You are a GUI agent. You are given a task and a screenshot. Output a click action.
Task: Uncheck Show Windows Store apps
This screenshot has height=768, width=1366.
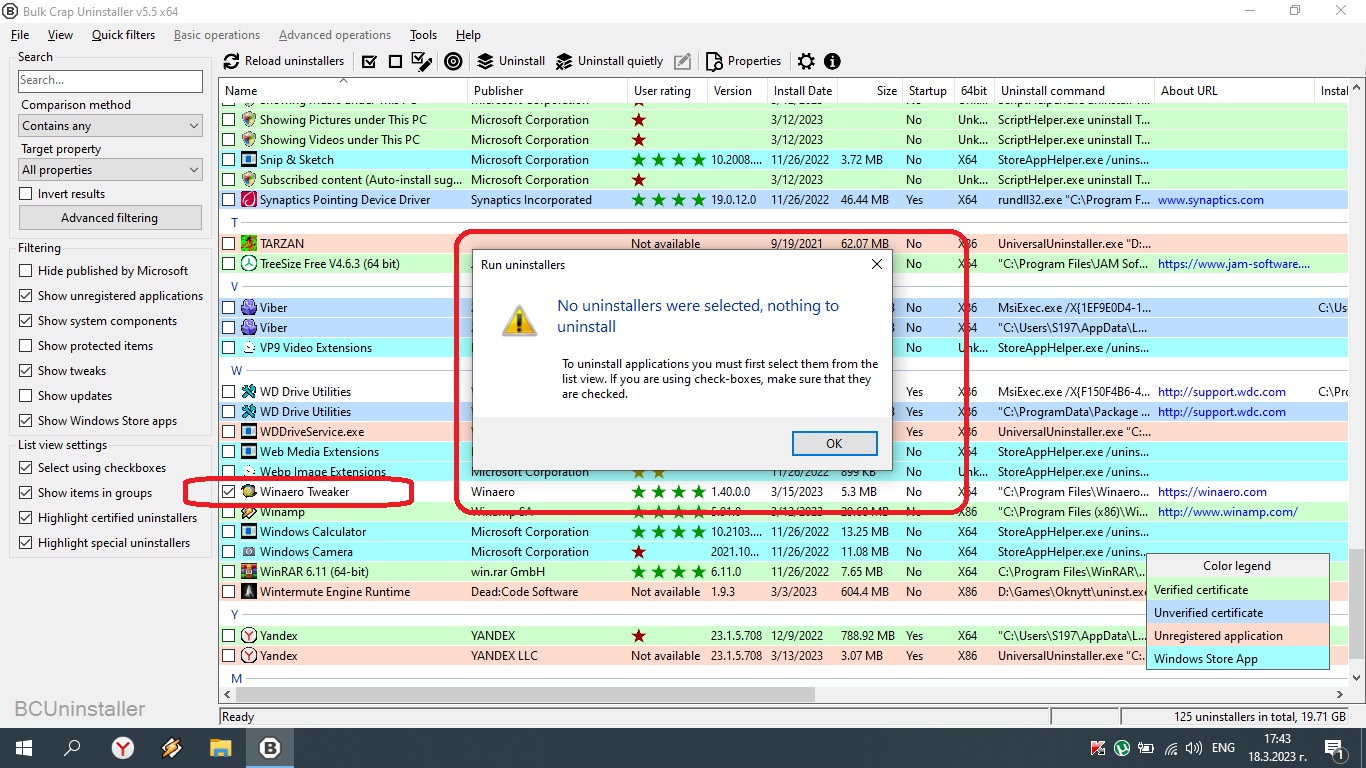coord(26,421)
